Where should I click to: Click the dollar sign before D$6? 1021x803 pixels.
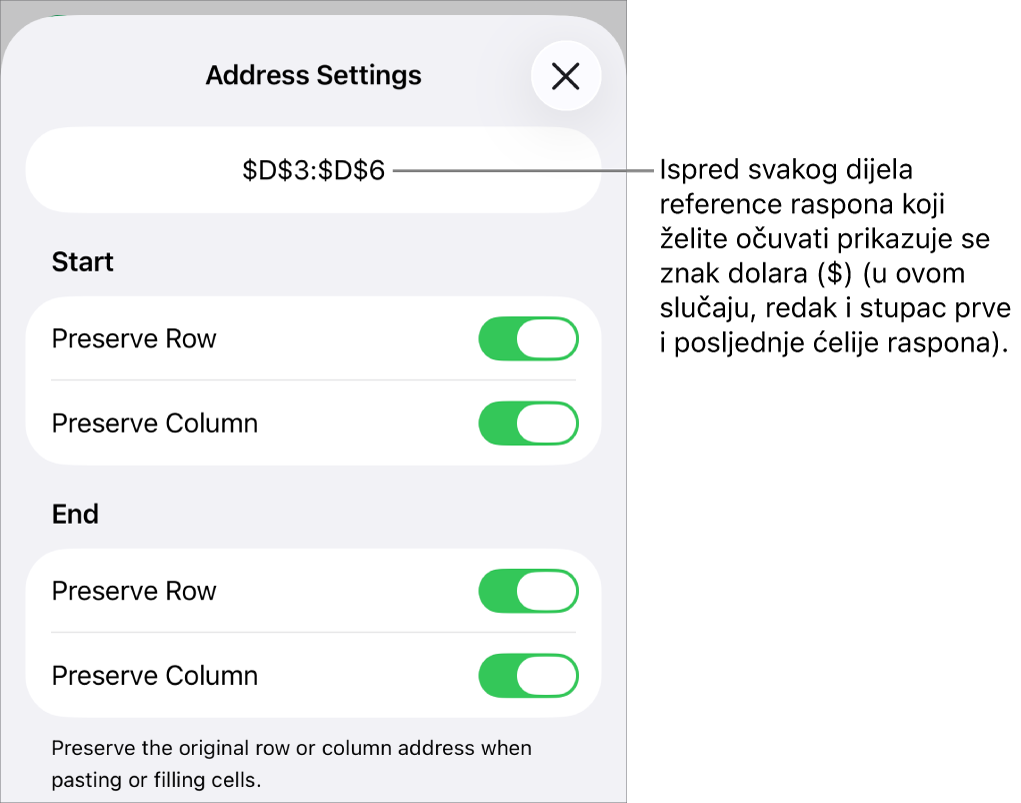click(325, 171)
